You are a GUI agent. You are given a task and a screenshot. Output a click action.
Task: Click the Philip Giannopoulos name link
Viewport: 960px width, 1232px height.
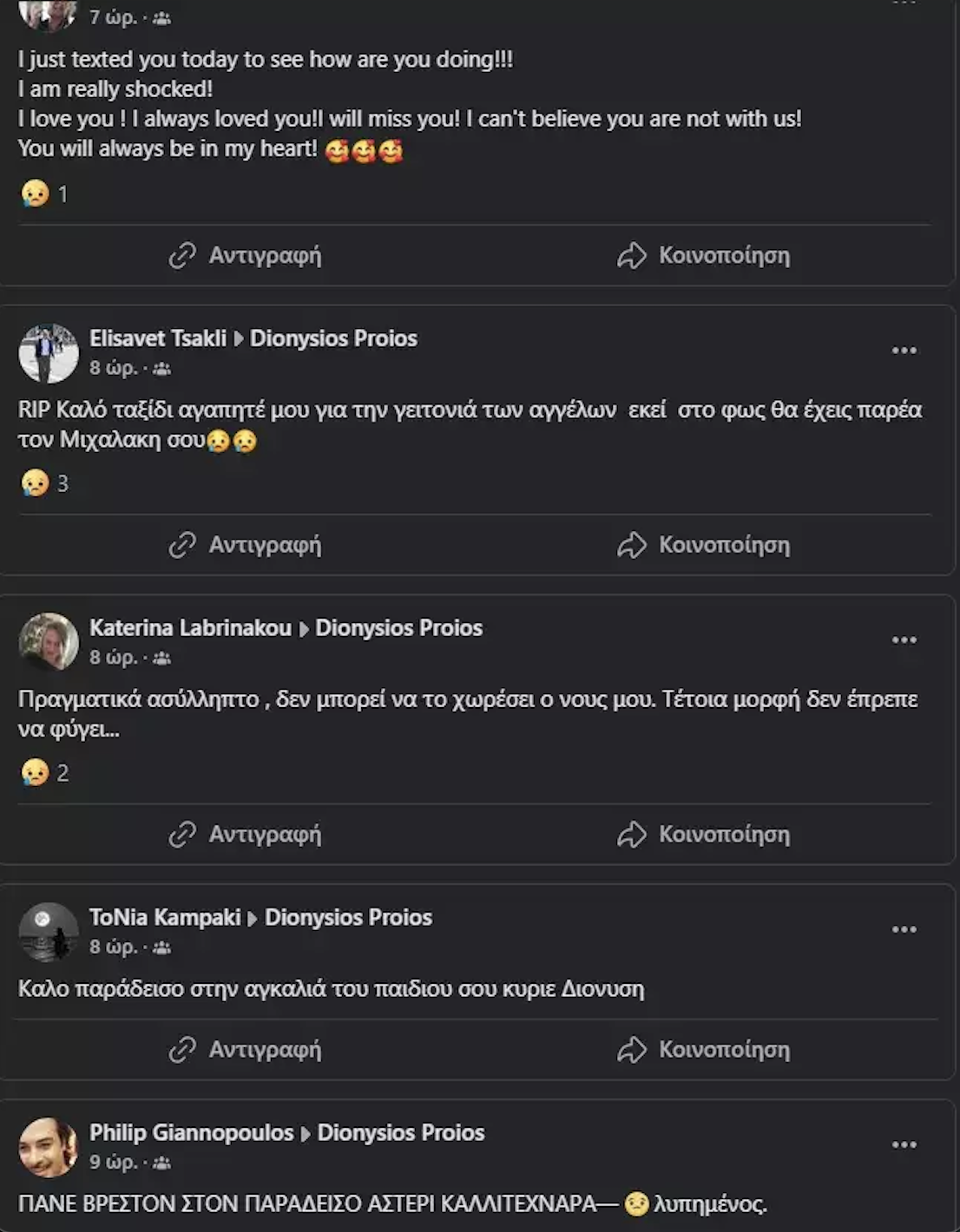coord(191,1132)
